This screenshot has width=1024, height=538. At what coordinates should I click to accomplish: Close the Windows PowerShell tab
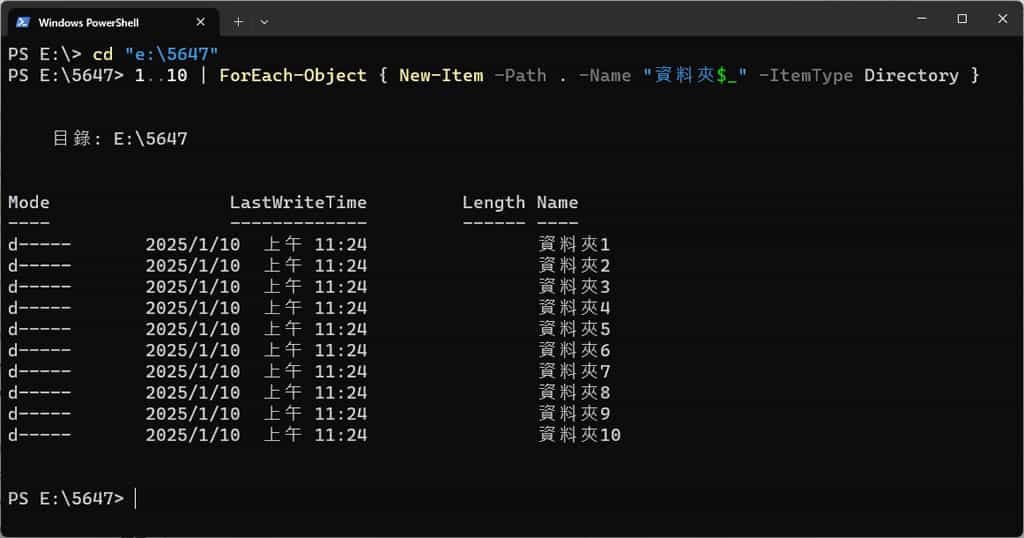click(200, 22)
